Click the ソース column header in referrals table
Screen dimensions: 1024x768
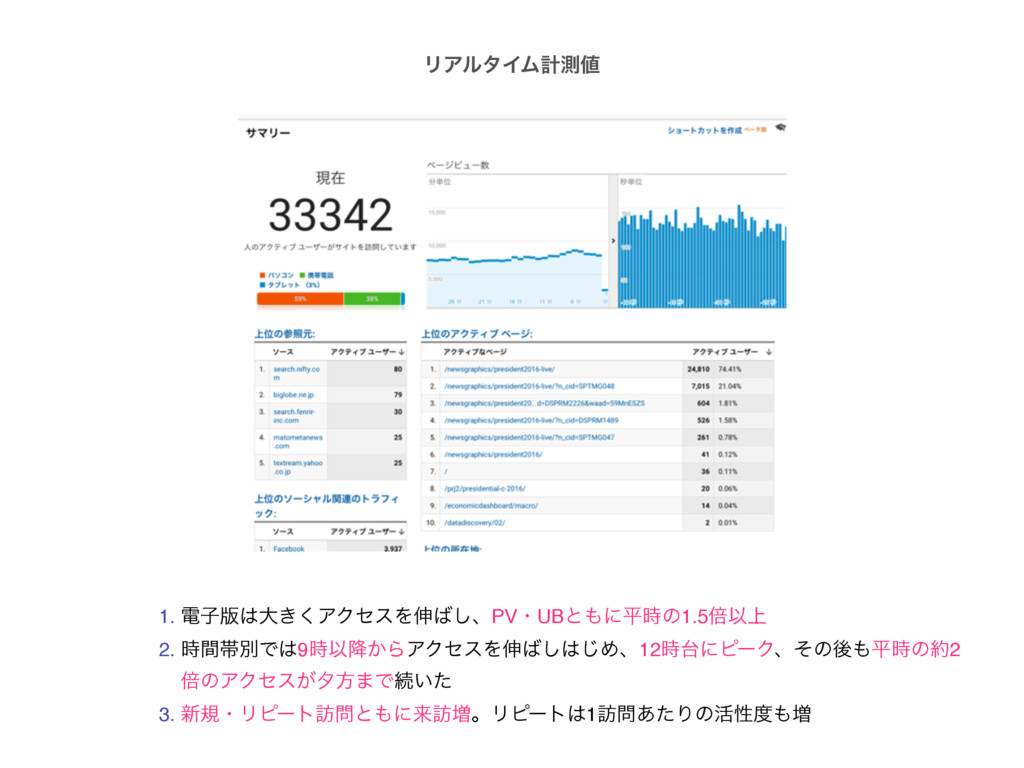click(x=283, y=352)
